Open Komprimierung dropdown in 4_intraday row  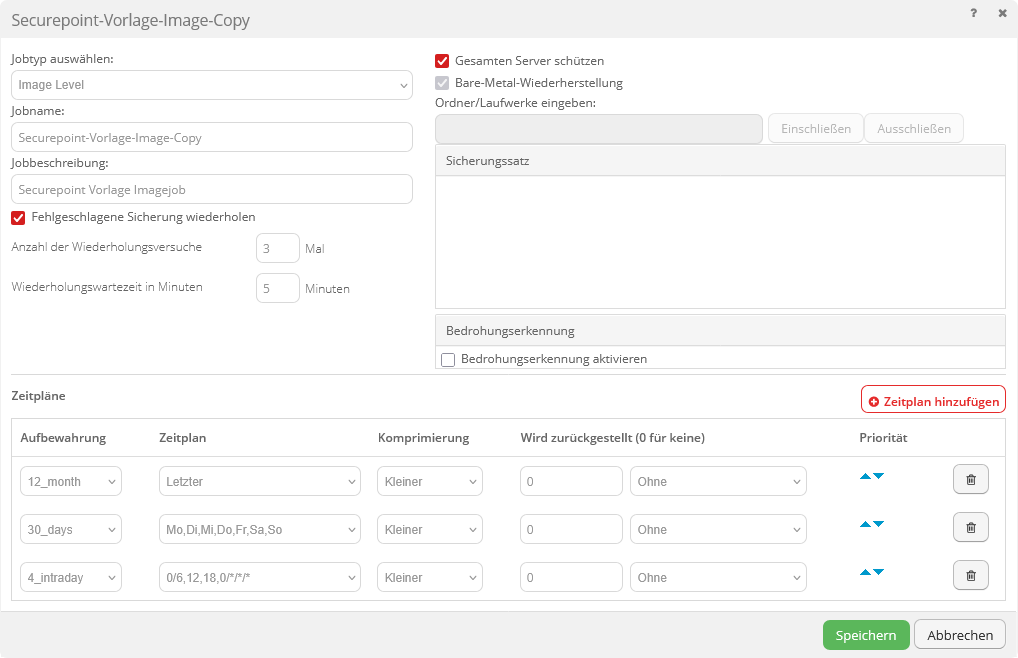tap(429, 577)
